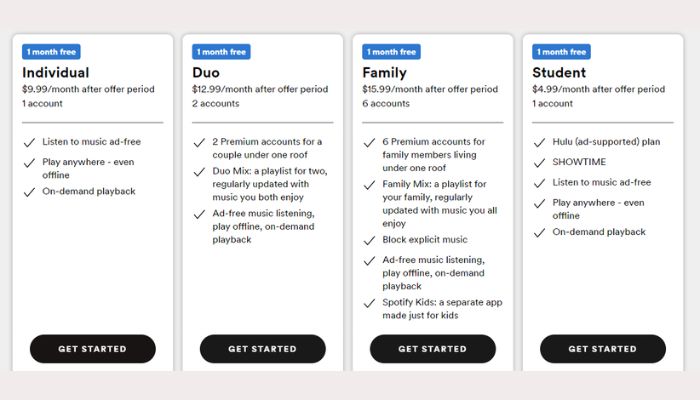
Task: Select the Individual plan heading
Action: (x=56, y=72)
